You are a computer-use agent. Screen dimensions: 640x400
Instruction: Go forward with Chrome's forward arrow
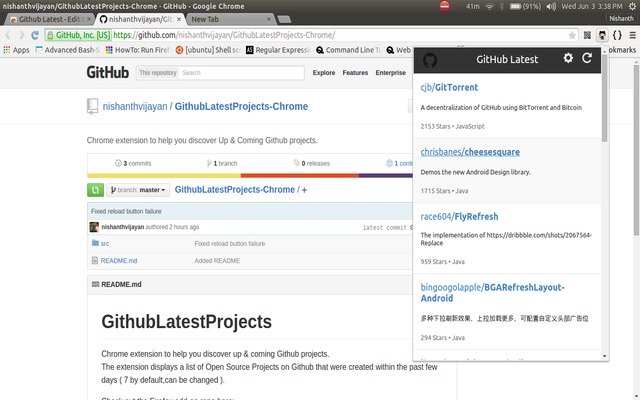pyautogui.click(x=21, y=35)
